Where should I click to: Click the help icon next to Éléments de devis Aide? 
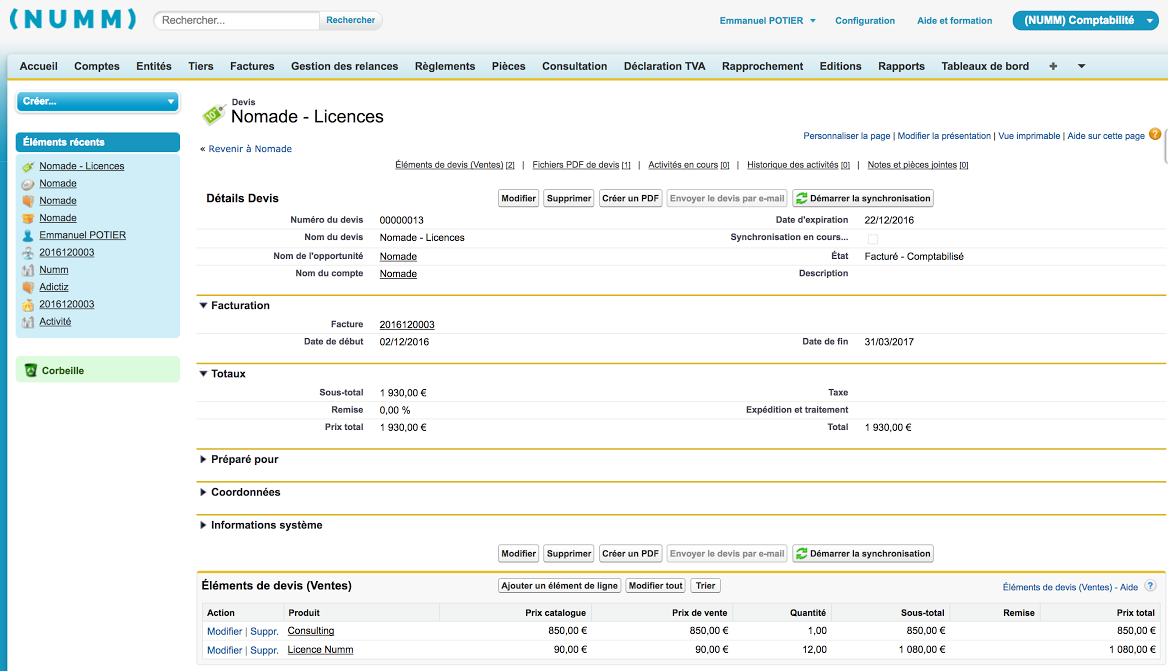[1150, 587]
